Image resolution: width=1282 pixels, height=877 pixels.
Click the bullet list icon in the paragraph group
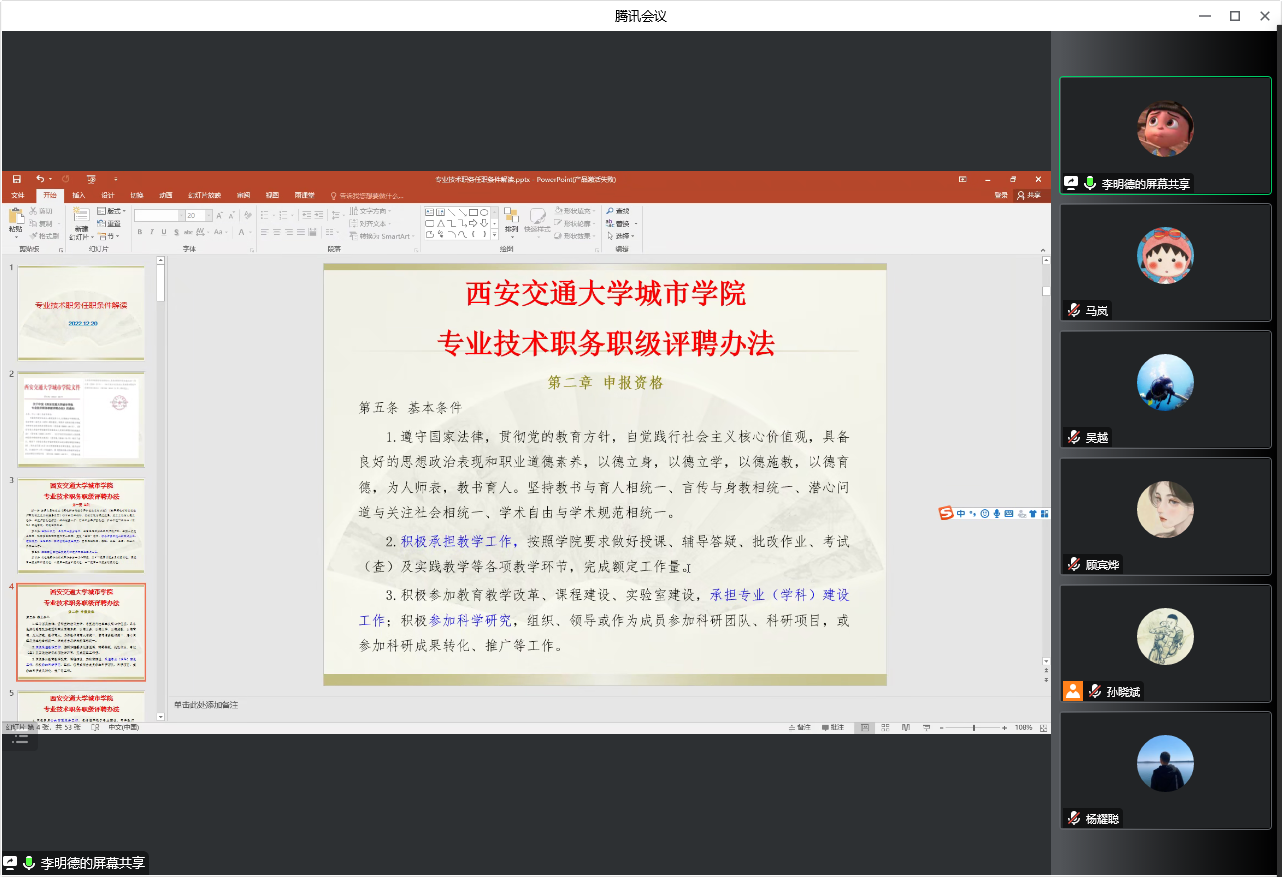click(264, 215)
